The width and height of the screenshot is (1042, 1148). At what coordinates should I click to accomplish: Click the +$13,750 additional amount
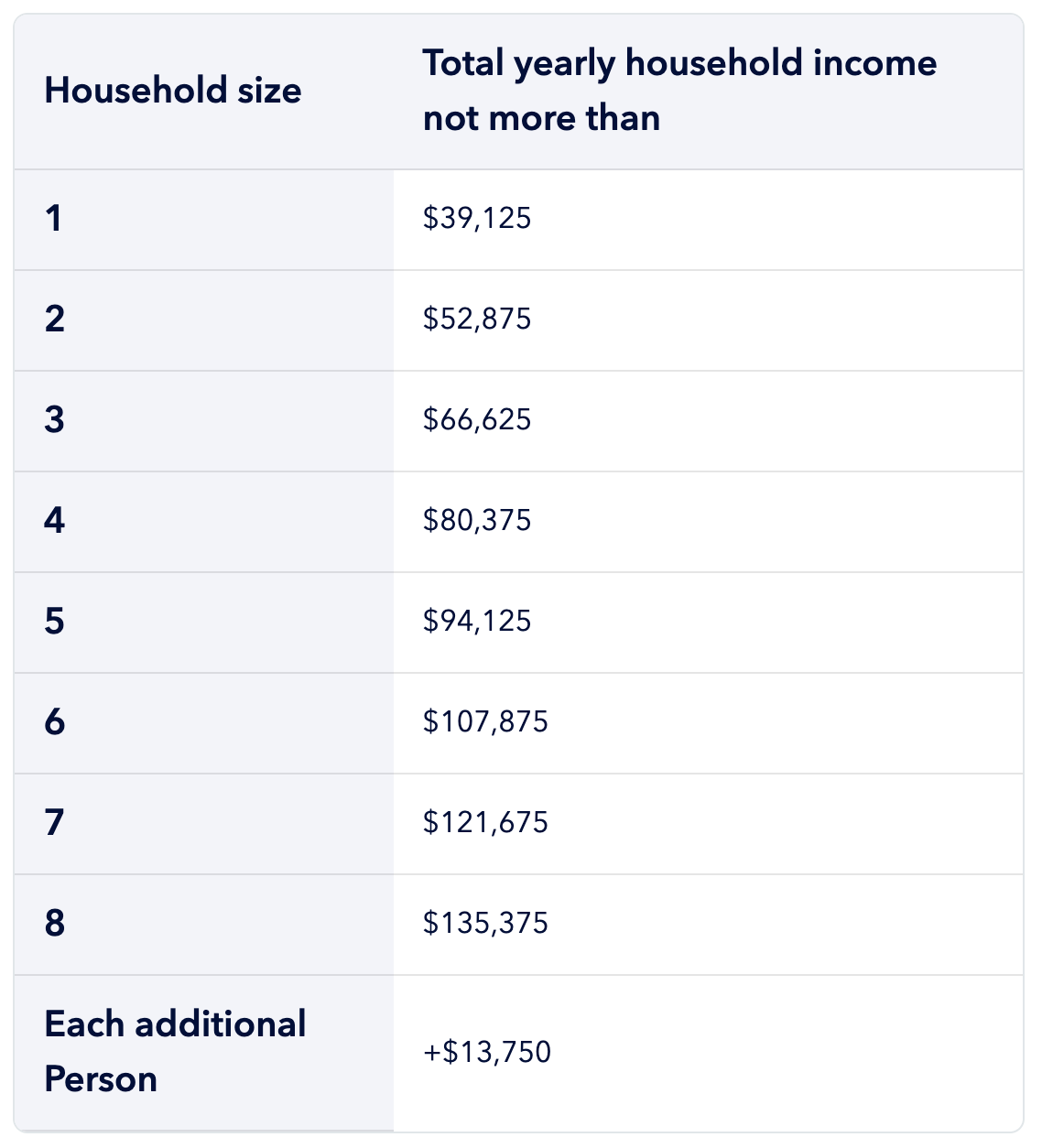click(487, 1052)
